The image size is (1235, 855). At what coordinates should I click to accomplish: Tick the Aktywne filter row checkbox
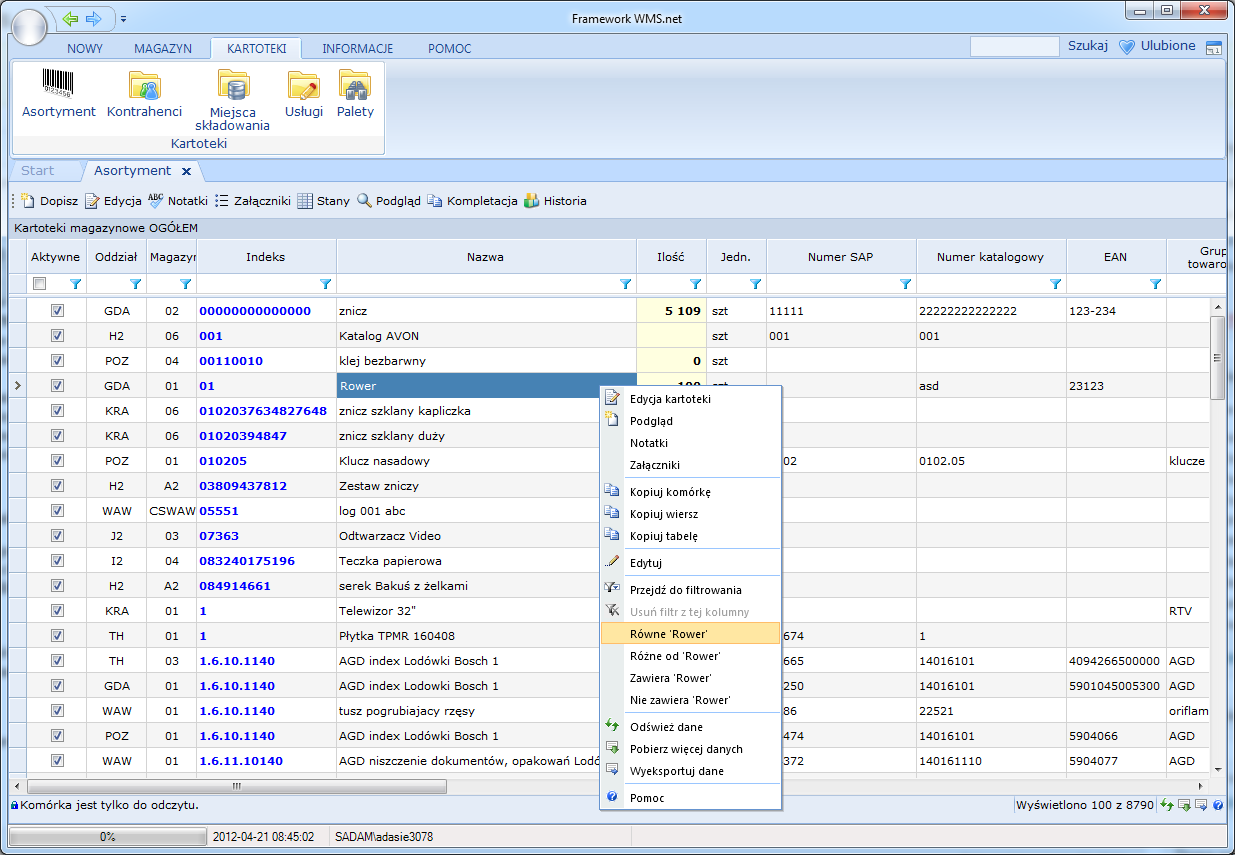tap(40, 284)
